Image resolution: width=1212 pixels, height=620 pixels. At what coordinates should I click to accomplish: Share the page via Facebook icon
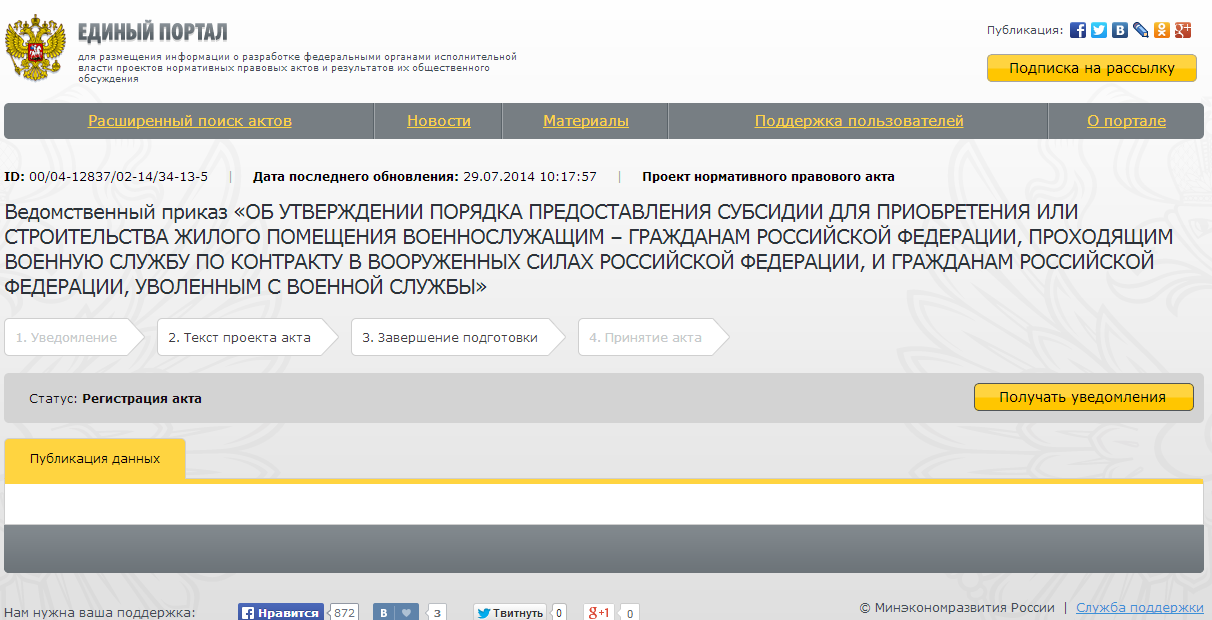[1078, 30]
